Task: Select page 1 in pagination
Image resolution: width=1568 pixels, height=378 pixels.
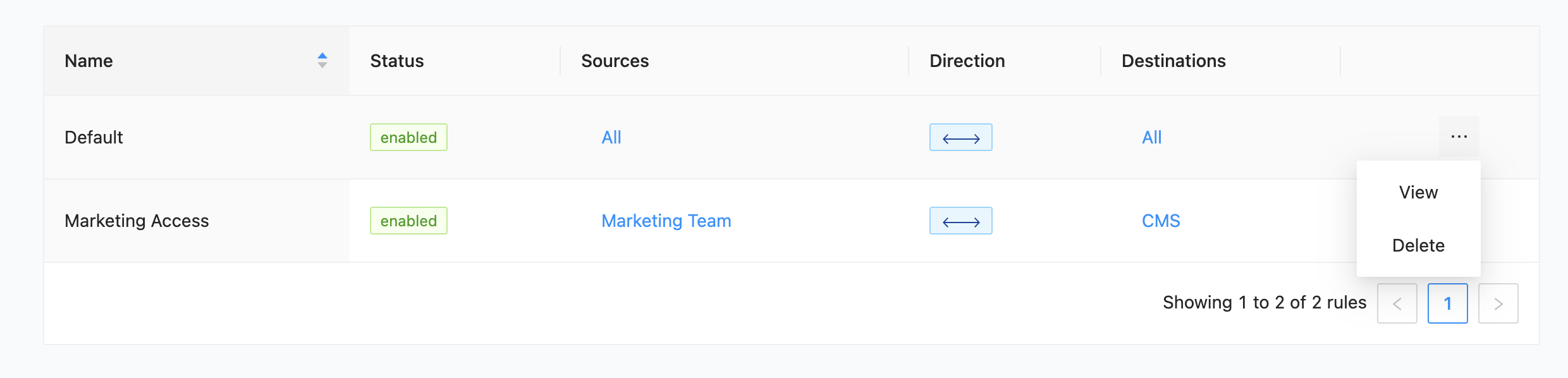Action: click(x=1447, y=304)
